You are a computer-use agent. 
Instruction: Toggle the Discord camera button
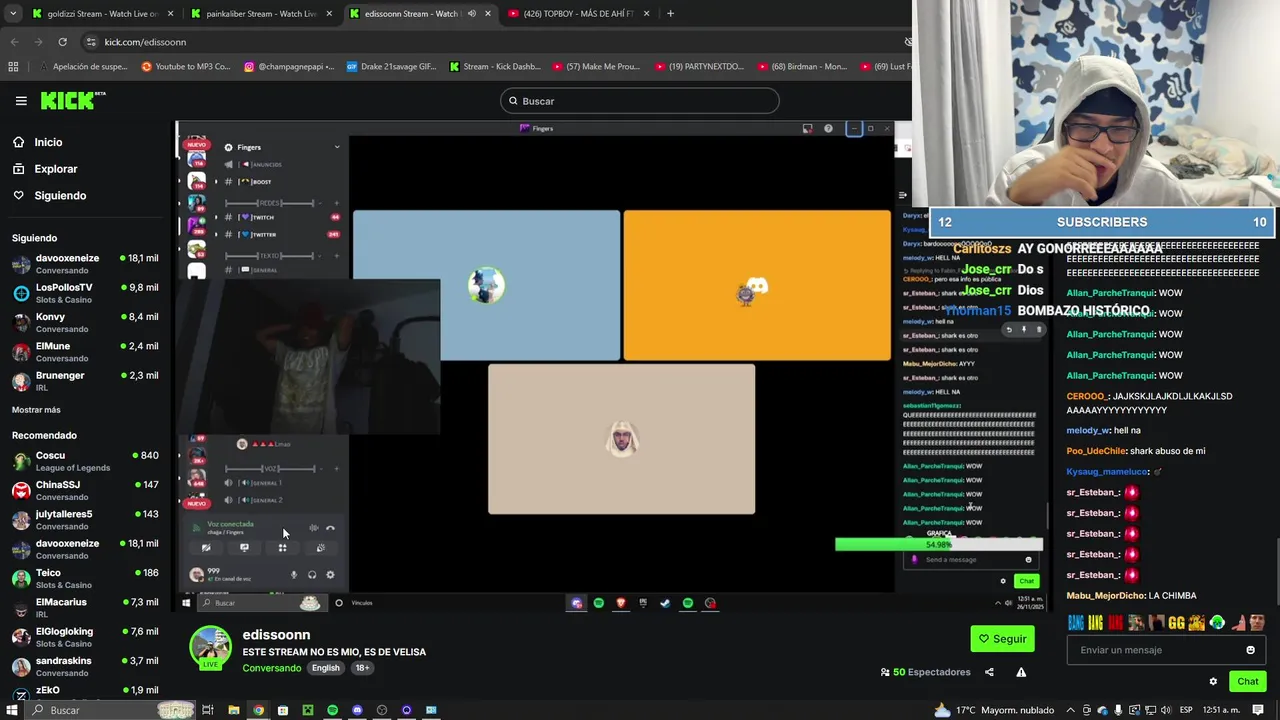click(x=206, y=548)
